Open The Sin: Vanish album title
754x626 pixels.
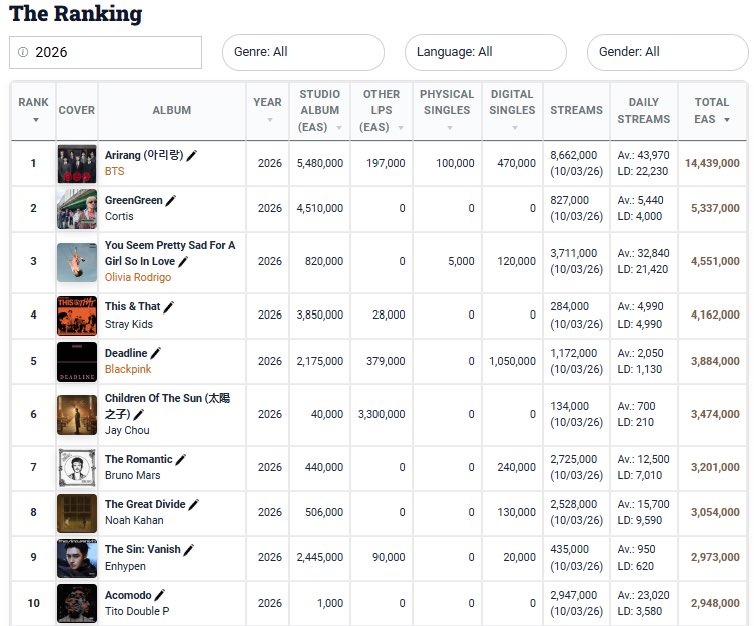coord(143,550)
